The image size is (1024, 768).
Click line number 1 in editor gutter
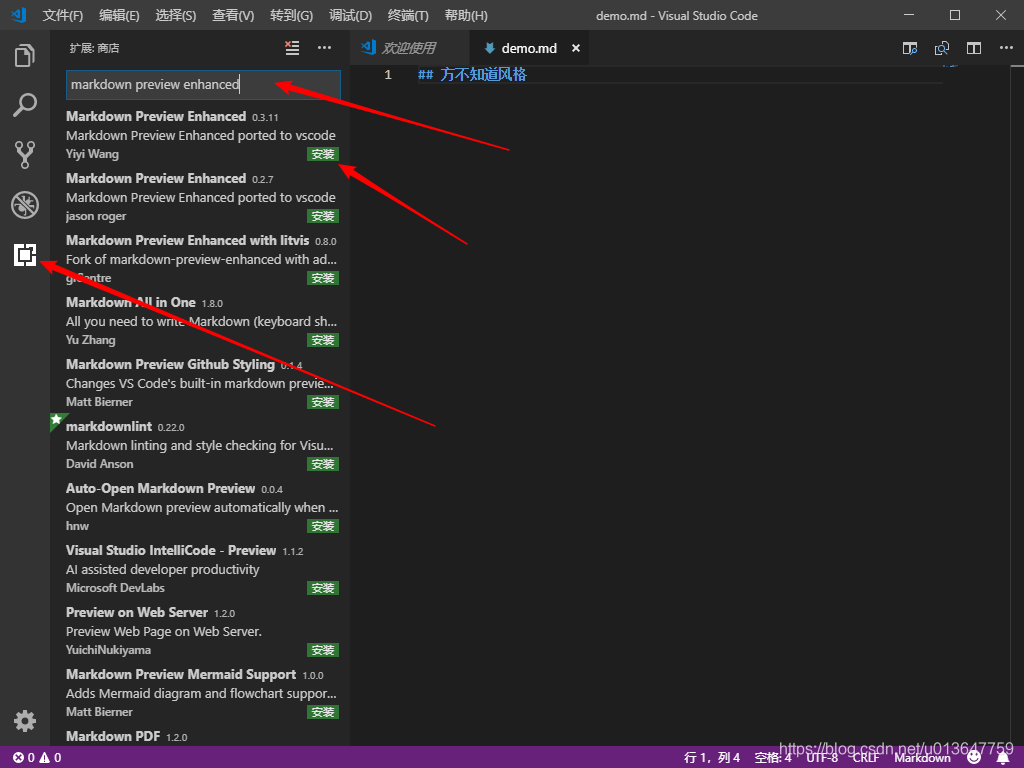coord(388,74)
